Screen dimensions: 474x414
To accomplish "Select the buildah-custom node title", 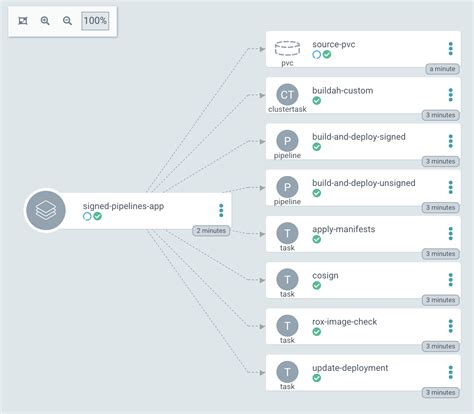I will 343,91.
